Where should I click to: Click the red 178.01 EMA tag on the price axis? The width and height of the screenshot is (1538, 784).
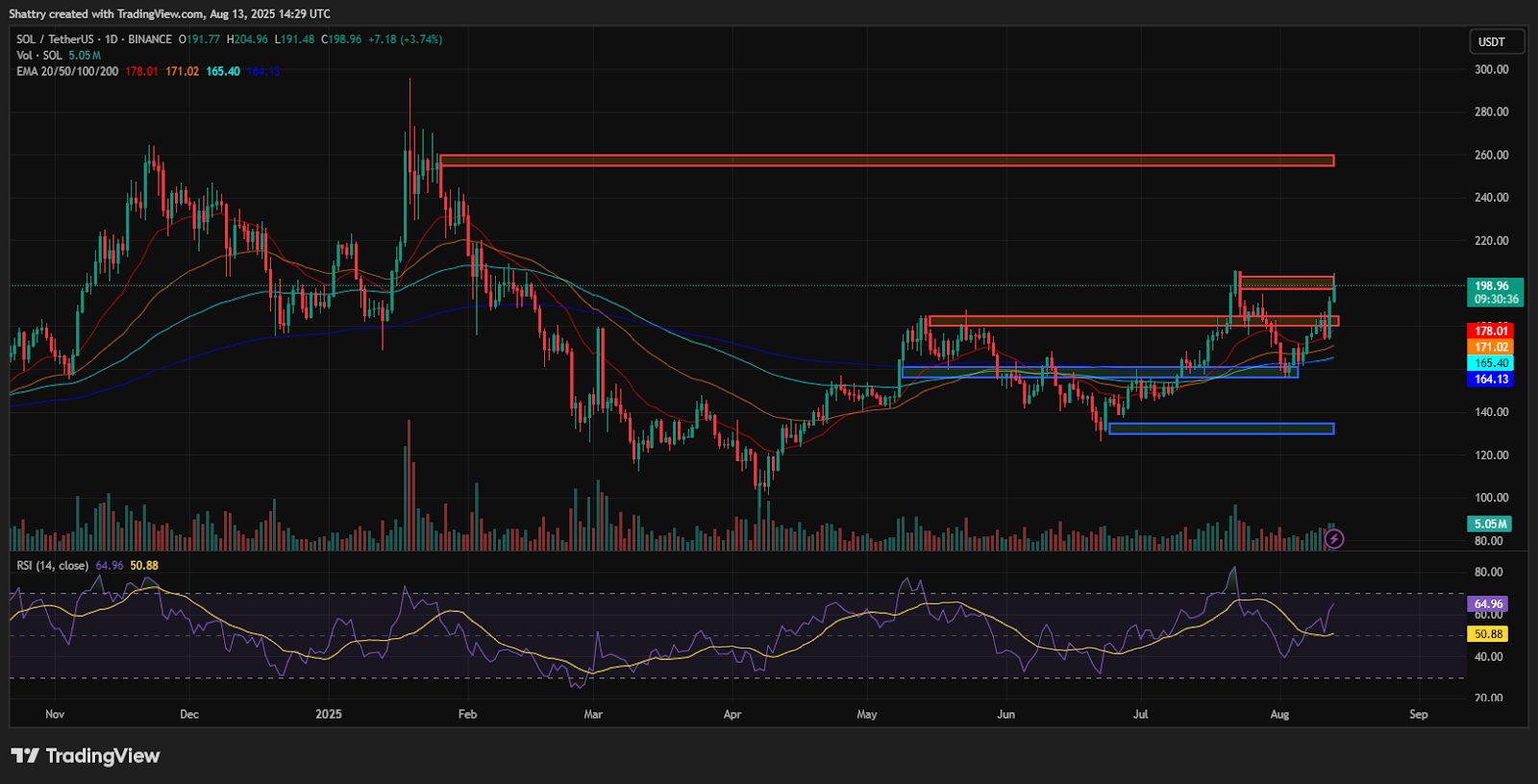1491,331
